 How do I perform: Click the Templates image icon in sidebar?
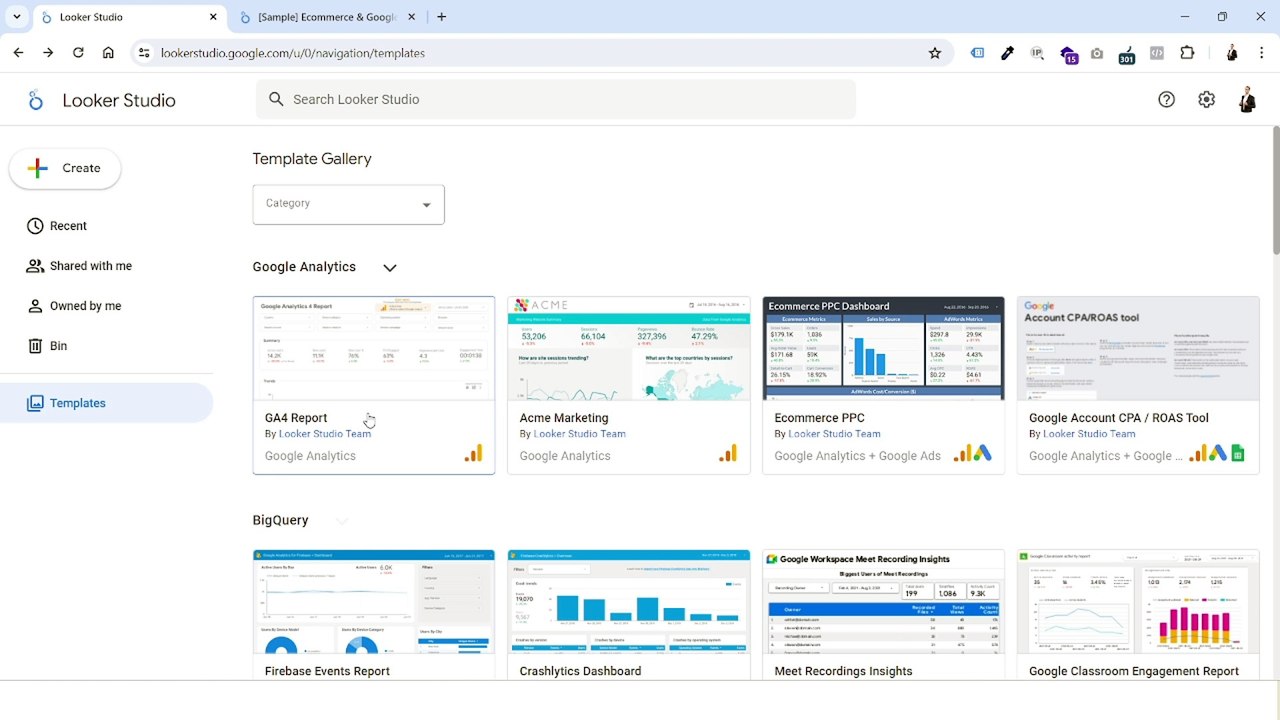(35, 403)
